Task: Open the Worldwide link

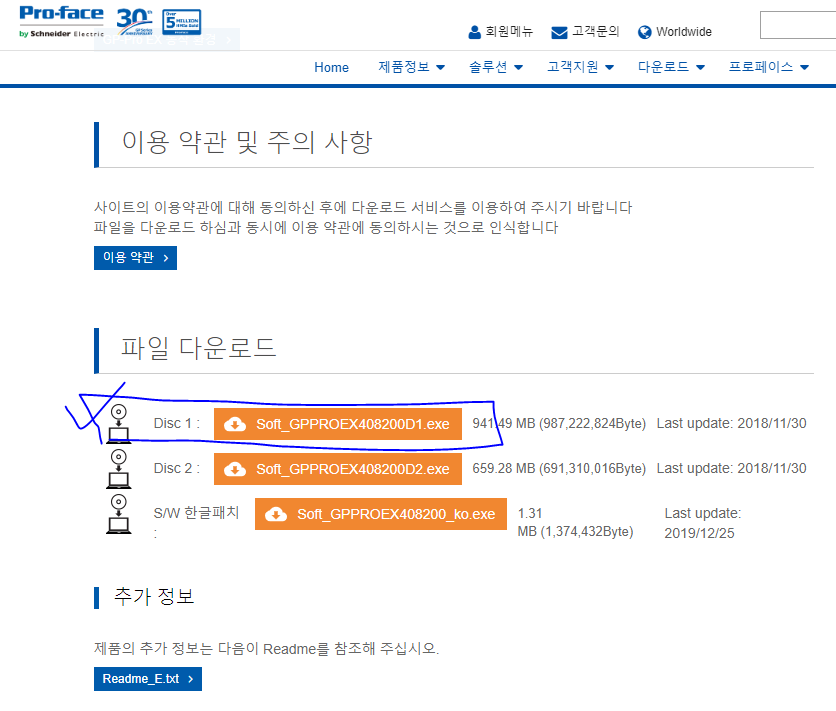Action: tap(684, 32)
